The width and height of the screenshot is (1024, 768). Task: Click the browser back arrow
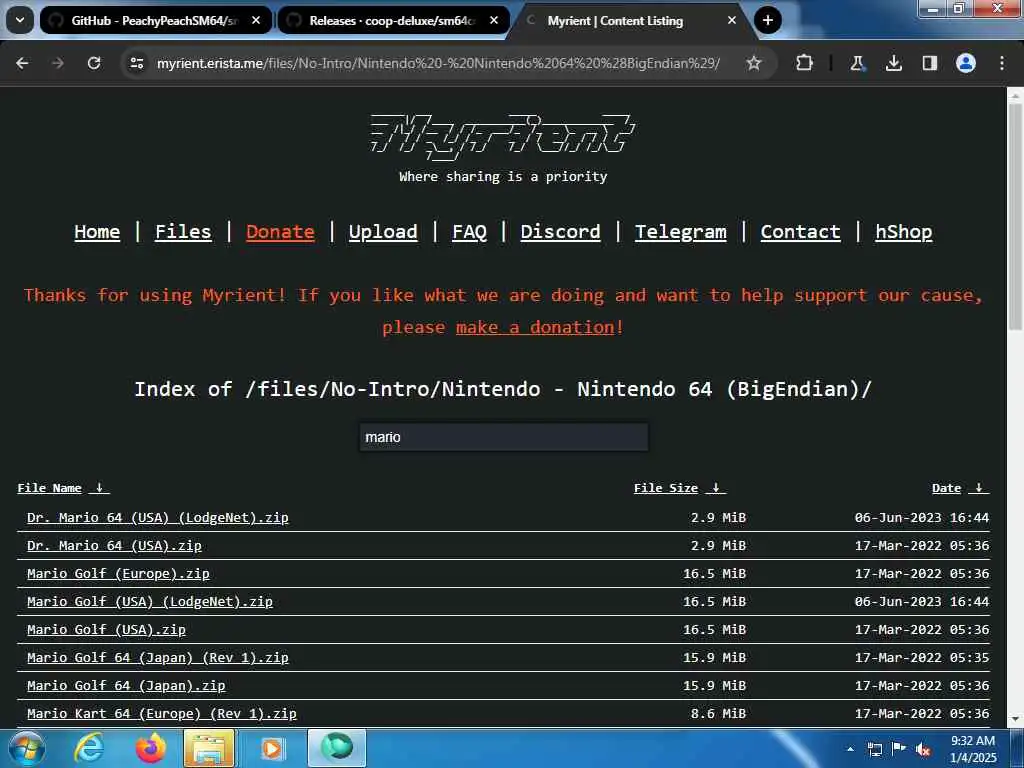pyautogui.click(x=22, y=63)
